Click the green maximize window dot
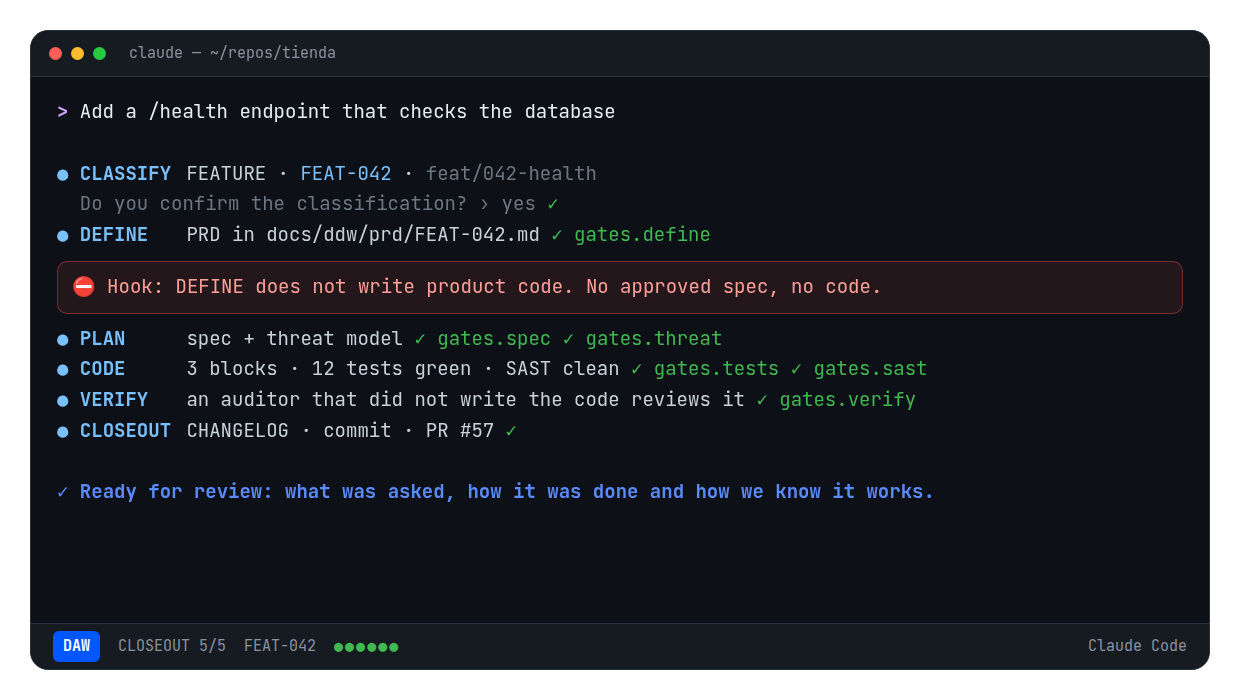 click(99, 53)
